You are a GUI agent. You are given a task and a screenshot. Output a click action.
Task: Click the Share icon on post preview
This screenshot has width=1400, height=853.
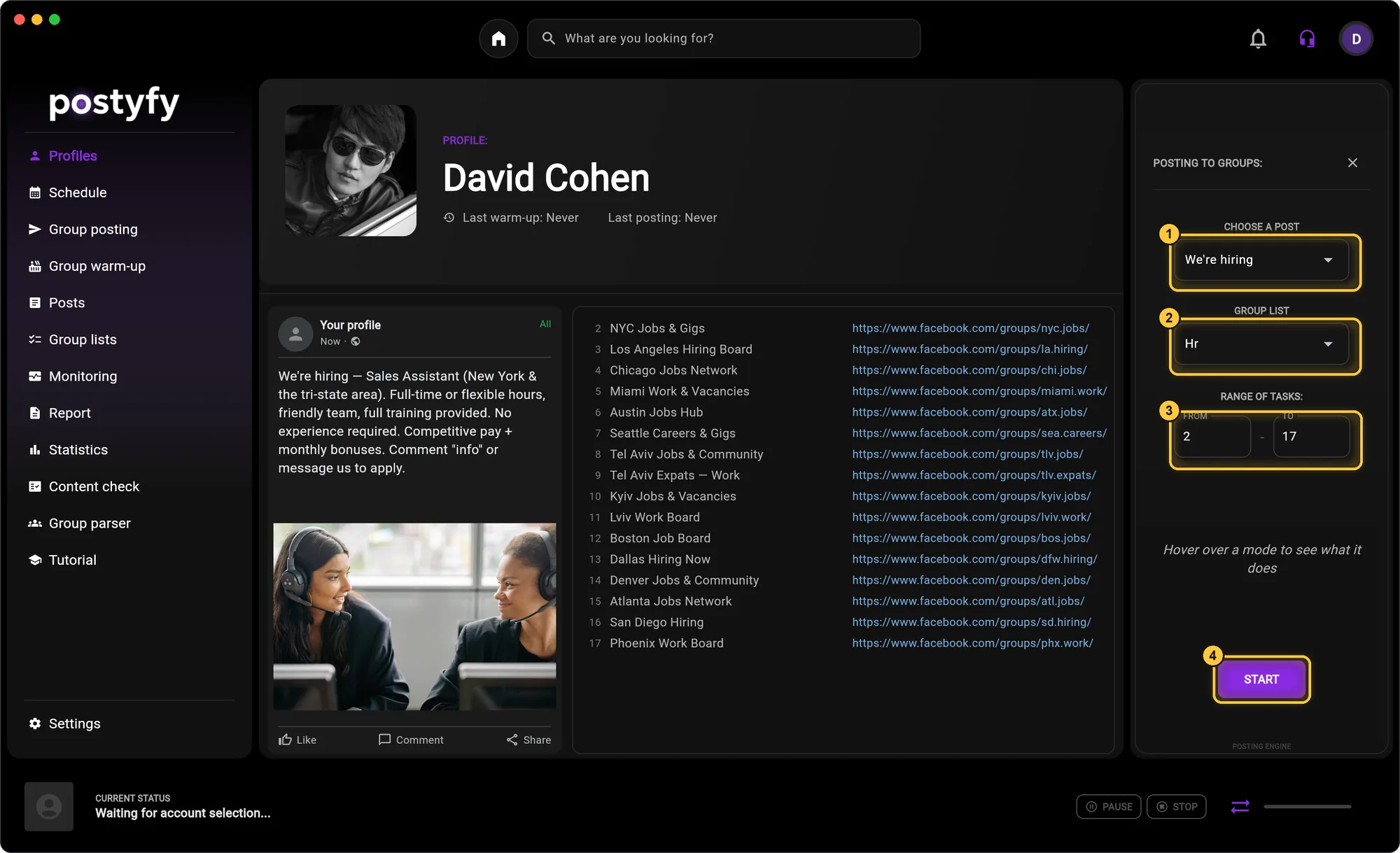[512, 740]
